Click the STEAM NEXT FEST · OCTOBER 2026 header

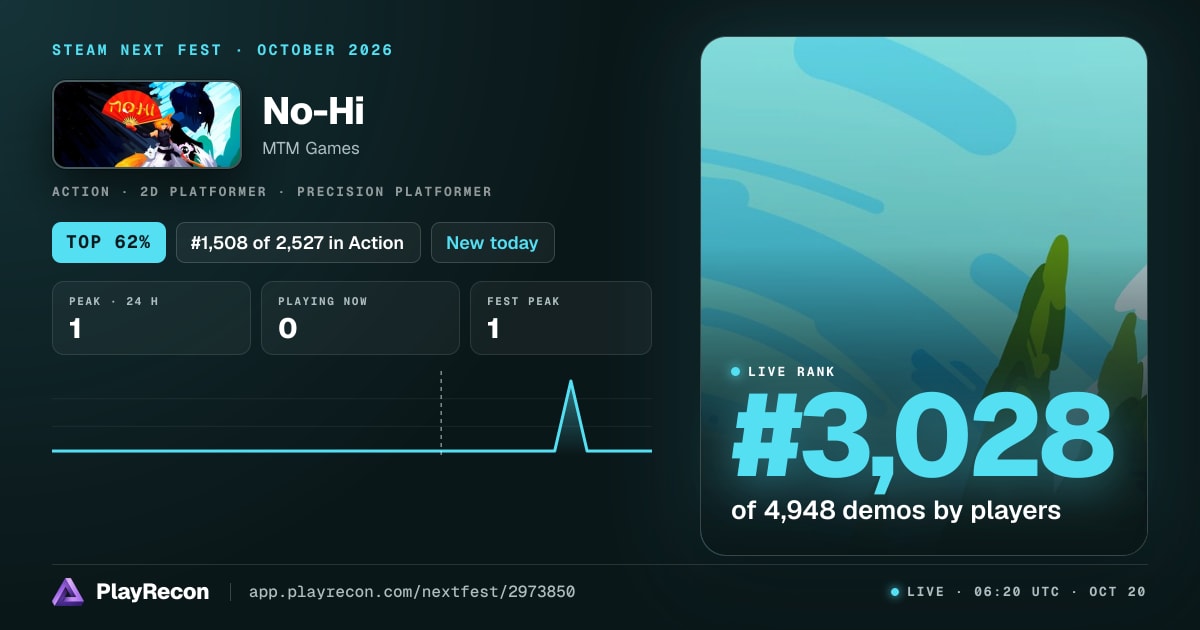(x=222, y=50)
